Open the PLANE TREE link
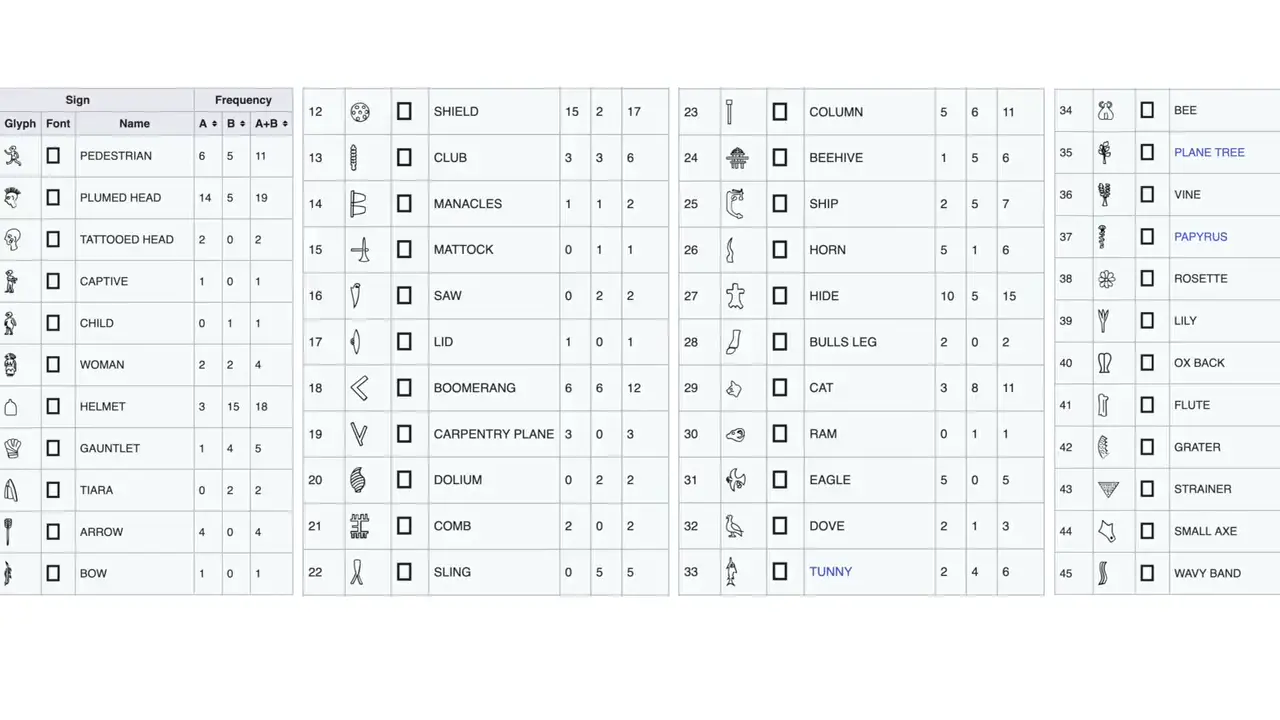Viewport: 1280px width, 720px height. click(1209, 153)
